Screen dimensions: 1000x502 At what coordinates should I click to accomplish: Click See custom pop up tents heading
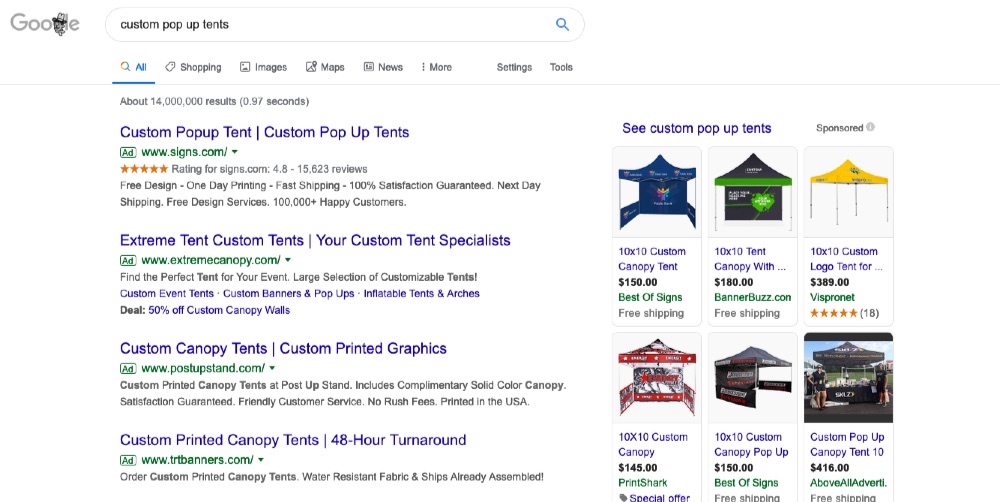tap(696, 128)
